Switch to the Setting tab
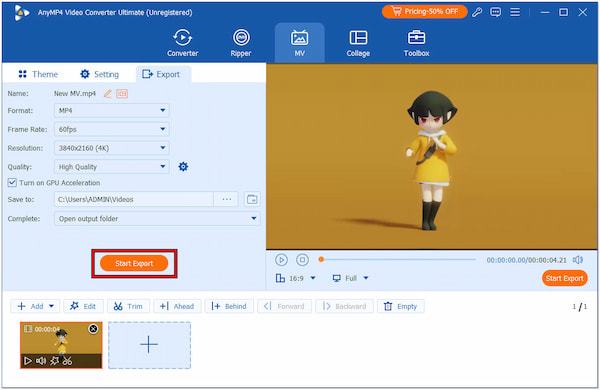The height and width of the screenshot is (390, 600). click(x=99, y=74)
